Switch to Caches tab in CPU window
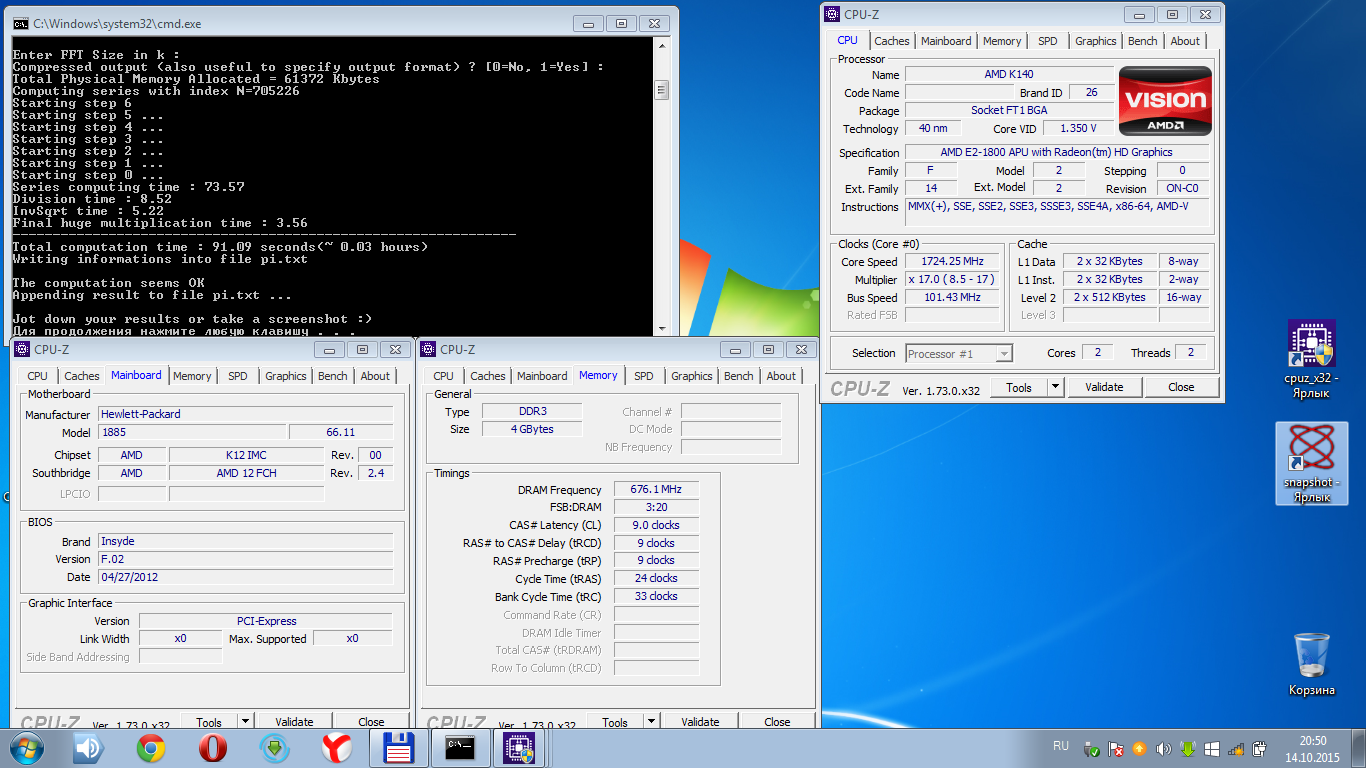1366x768 pixels. pos(892,41)
